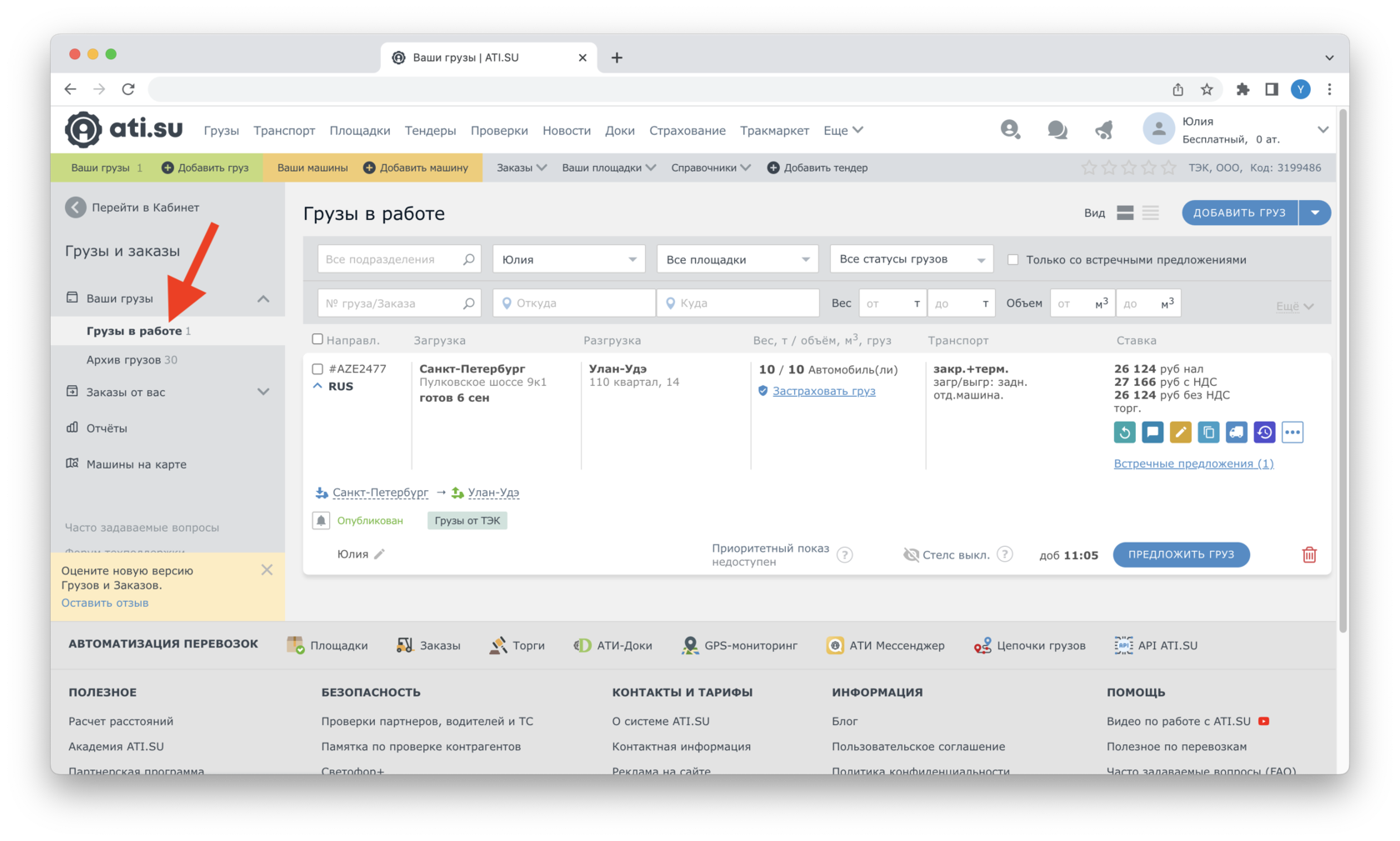Viewport: 1400px width, 841px height.
Task: Open the Грузы menu item
Action: point(222,130)
